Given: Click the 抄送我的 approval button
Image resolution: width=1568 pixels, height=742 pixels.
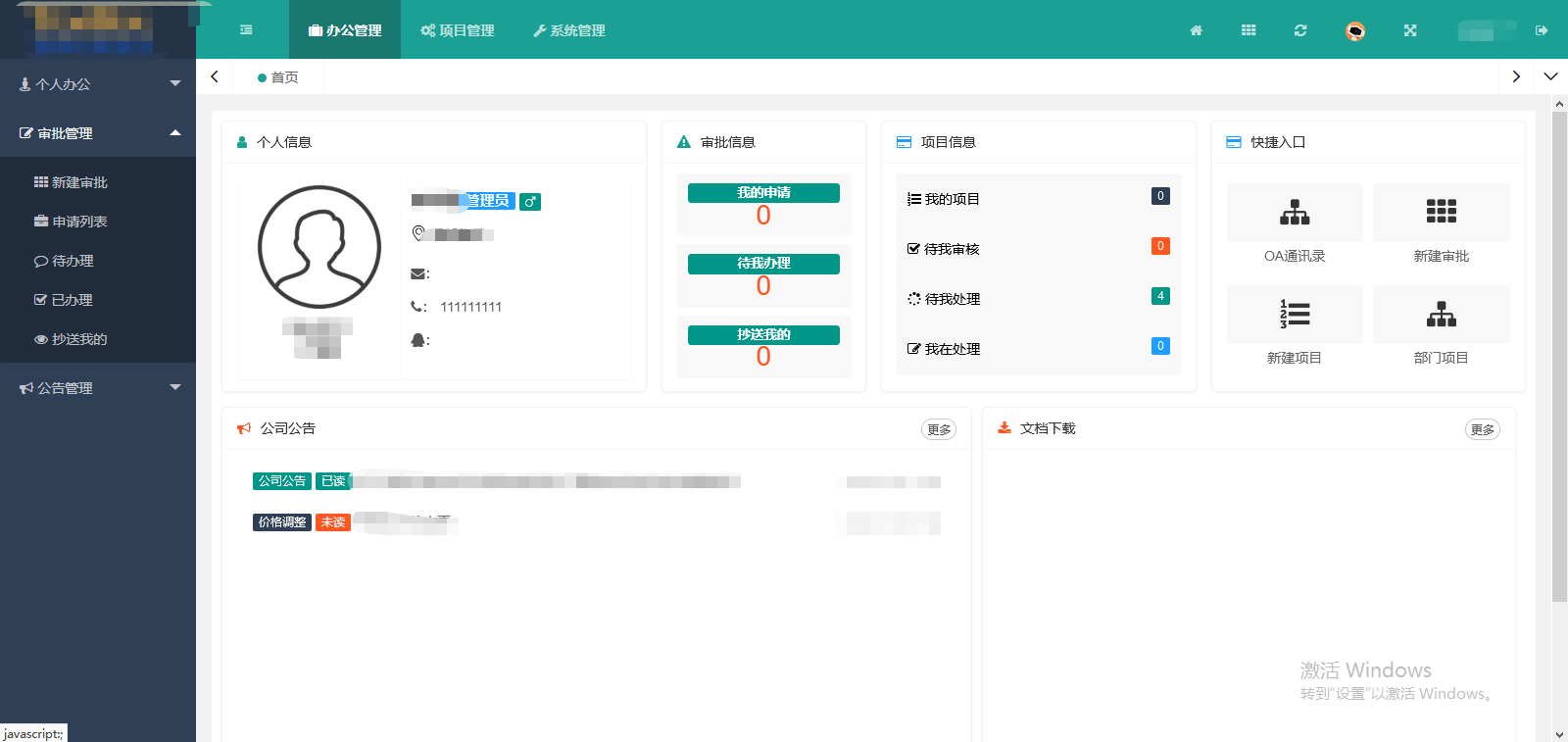Looking at the screenshot, I should coord(763,335).
